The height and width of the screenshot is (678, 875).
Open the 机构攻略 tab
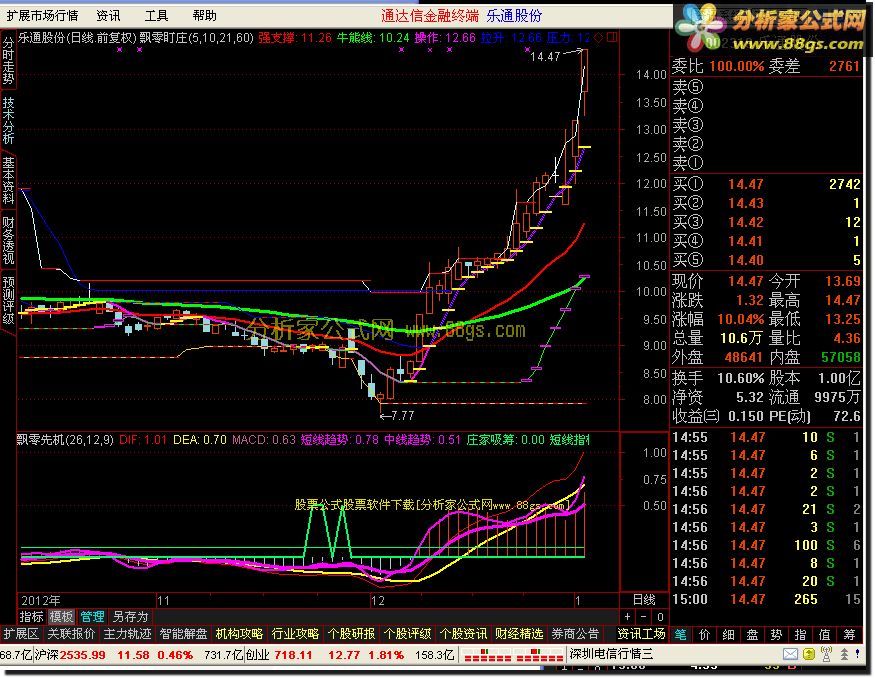tap(239, 634)
